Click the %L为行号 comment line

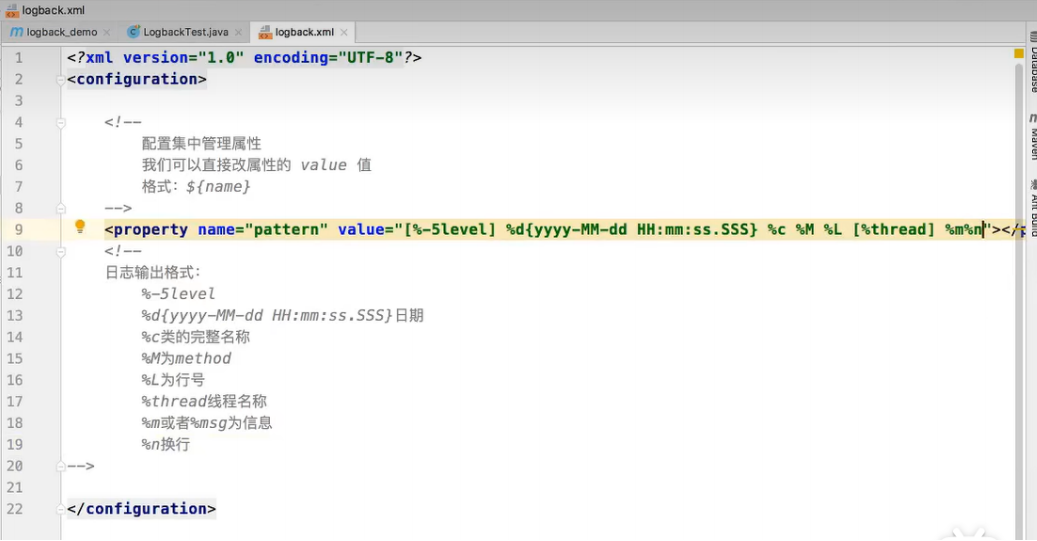click(x=173, y=380)
